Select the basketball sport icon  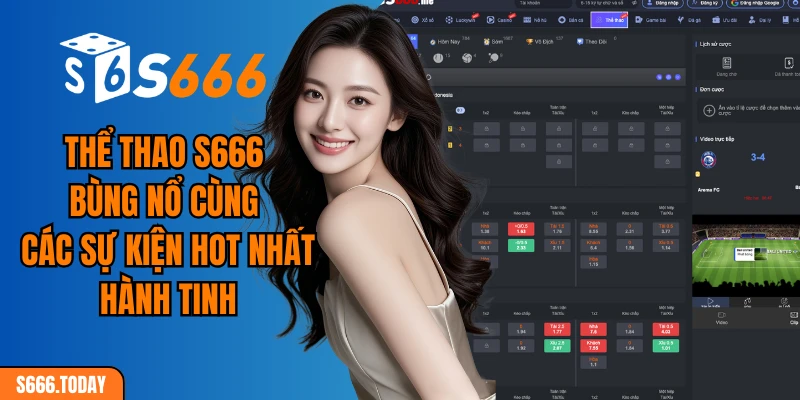438,58
